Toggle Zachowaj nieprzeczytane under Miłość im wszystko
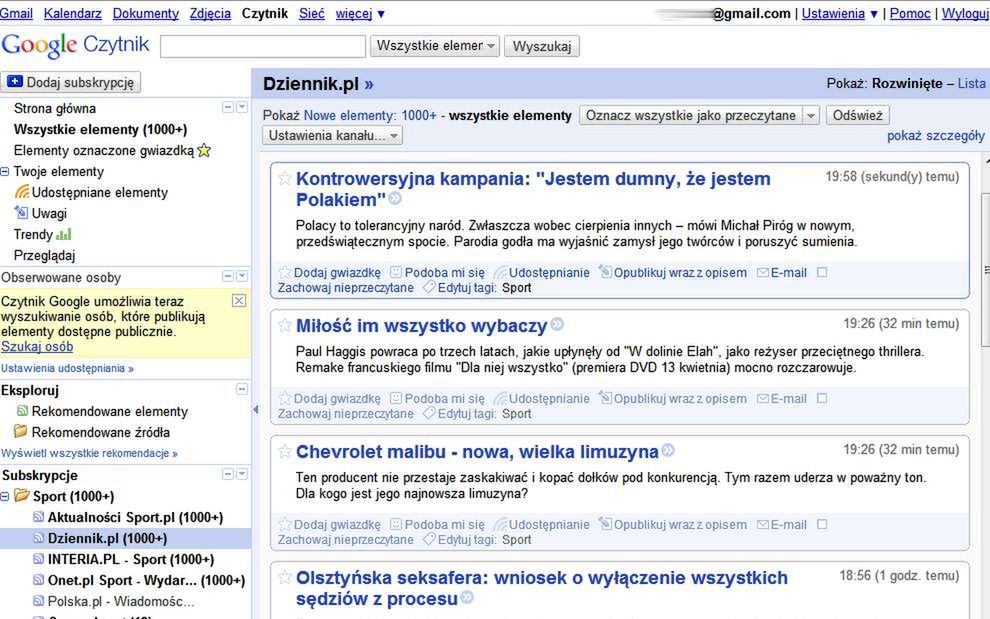This screenshot has width=990, height=619. tap(345, 414)
